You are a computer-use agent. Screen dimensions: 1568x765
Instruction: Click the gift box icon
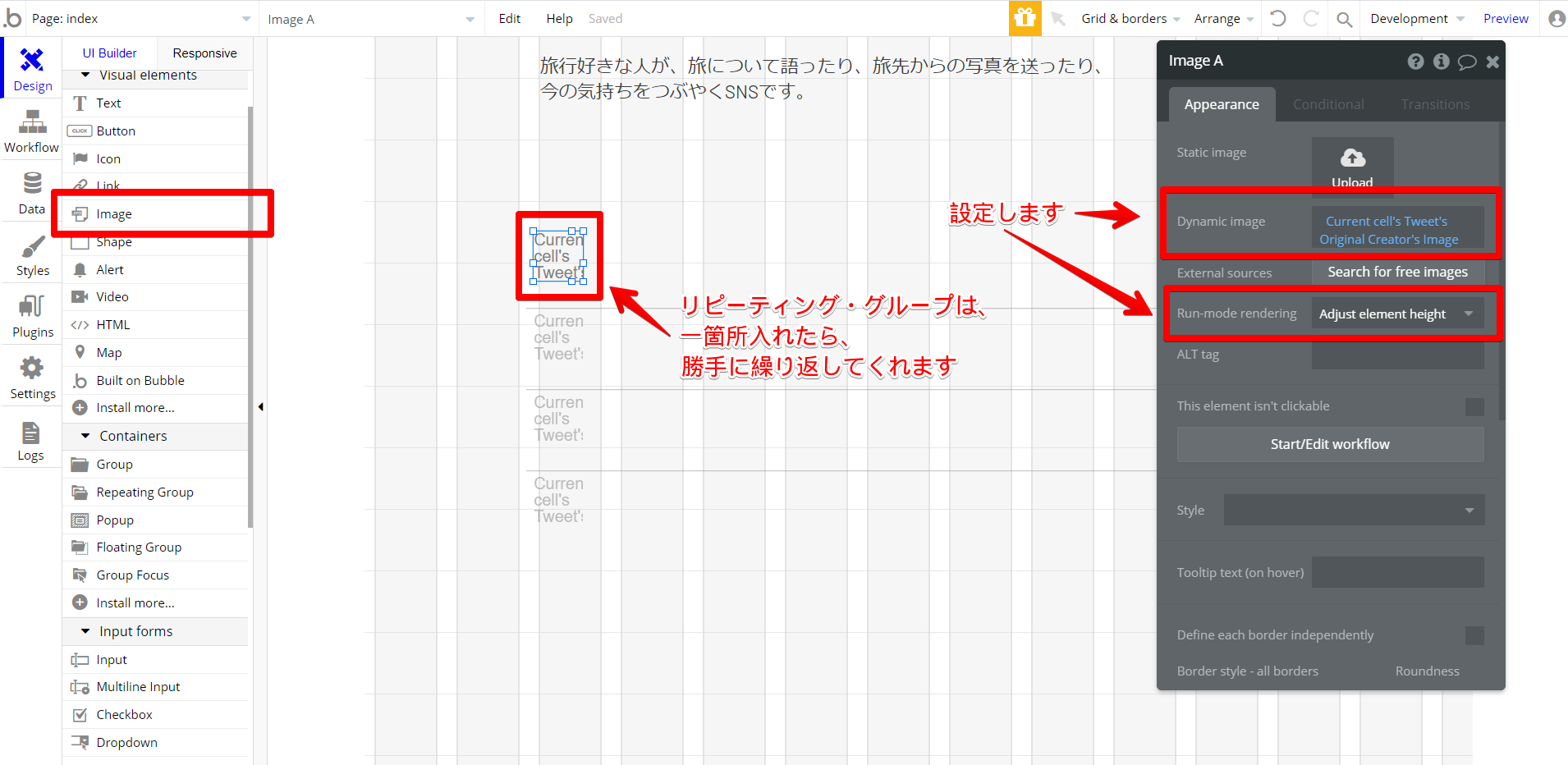click(1025, 18)
